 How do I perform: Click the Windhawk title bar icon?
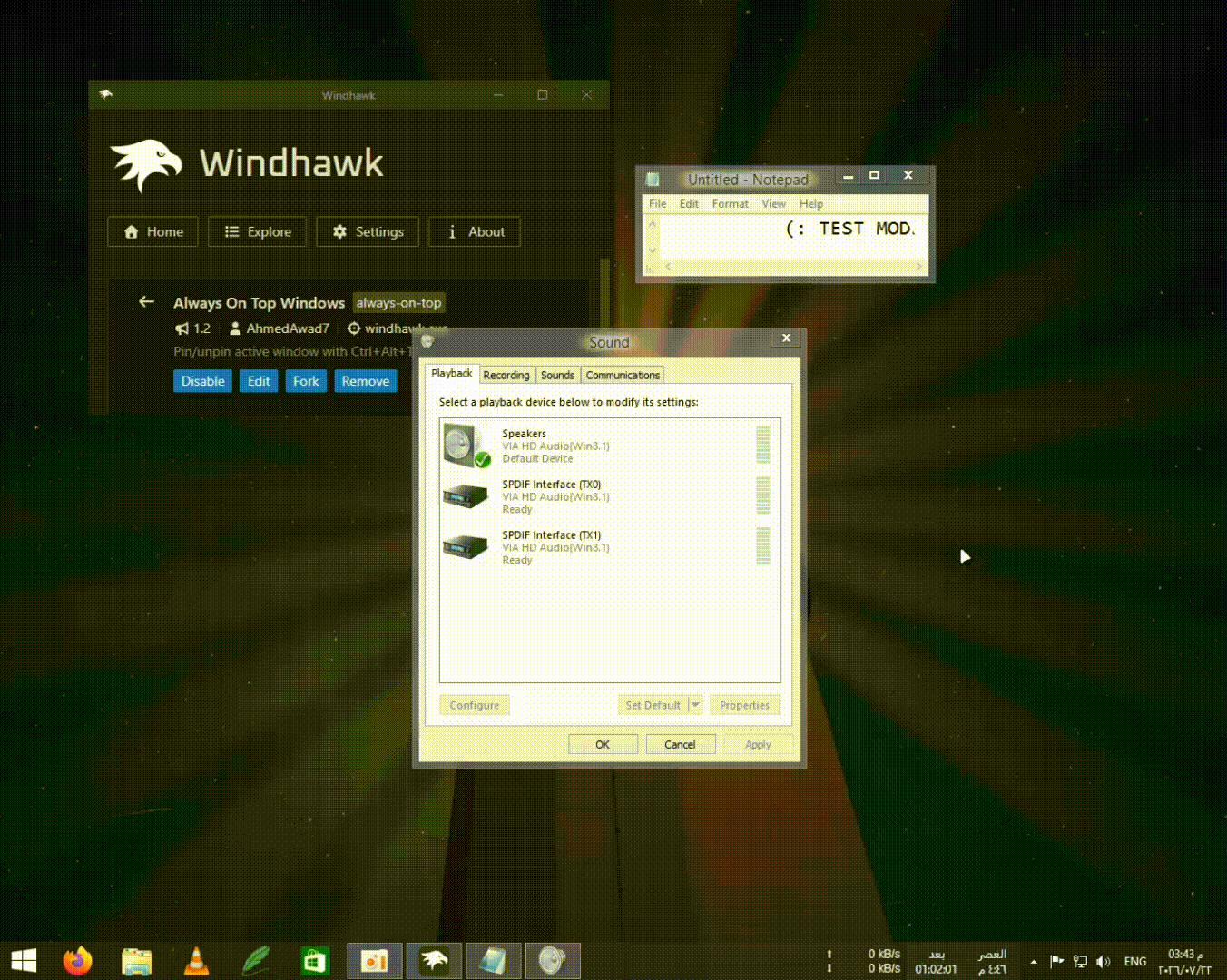[x=106, y=94]
